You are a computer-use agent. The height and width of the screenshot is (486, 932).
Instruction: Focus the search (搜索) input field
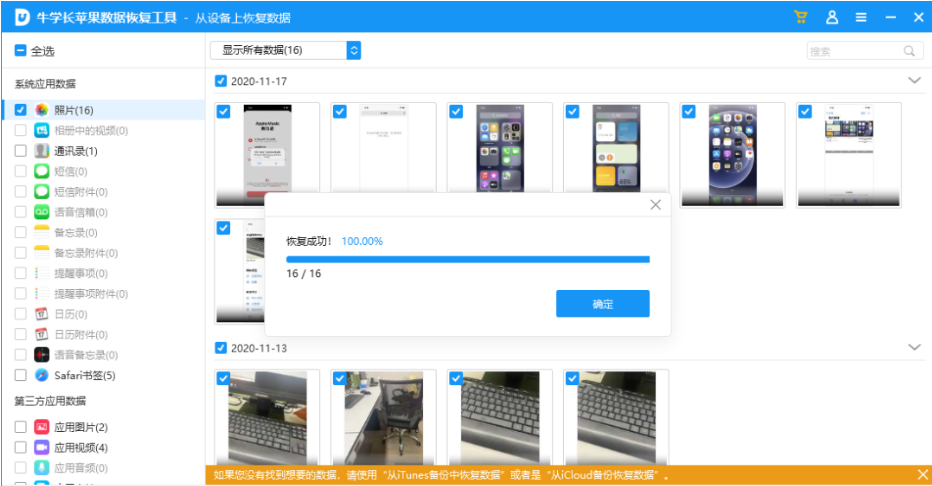pyautogui.click(x=865, y=51)
